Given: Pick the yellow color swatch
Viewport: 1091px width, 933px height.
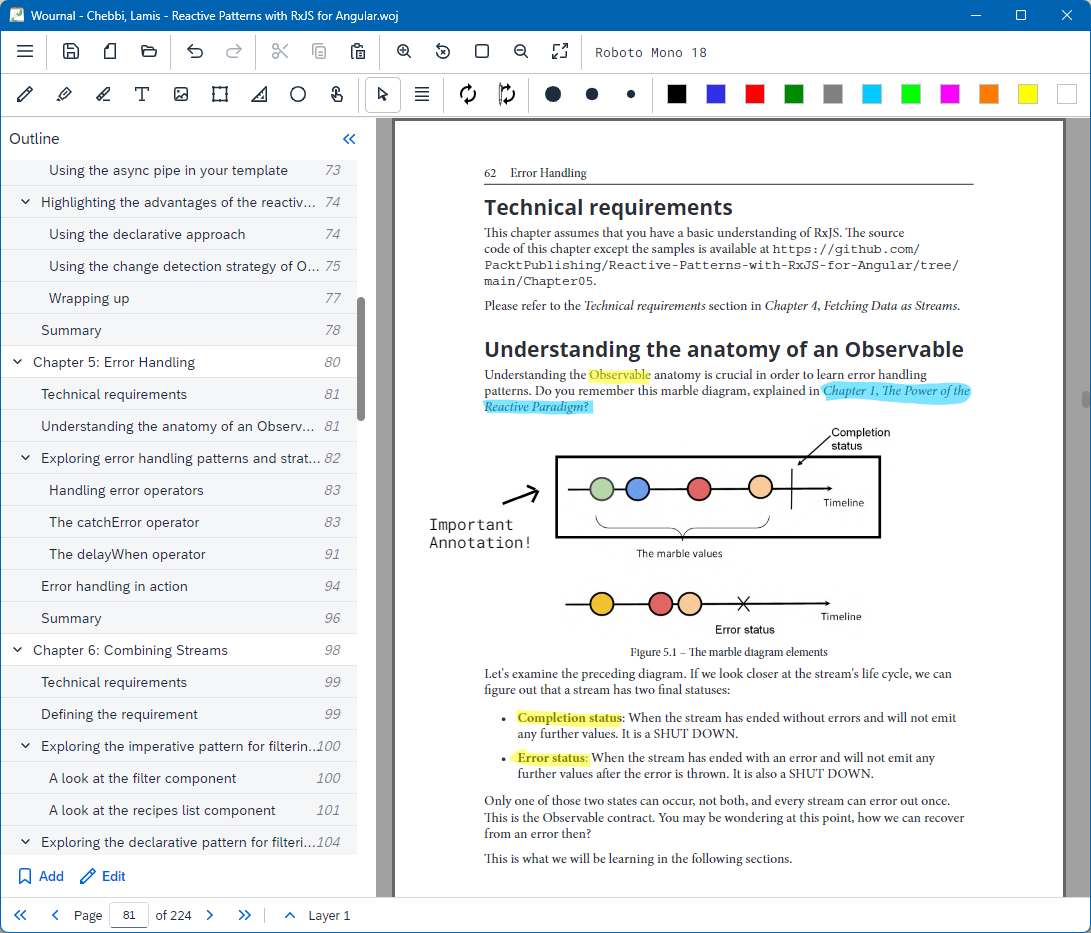Looking at the screenshot, I should [1028, 94].
